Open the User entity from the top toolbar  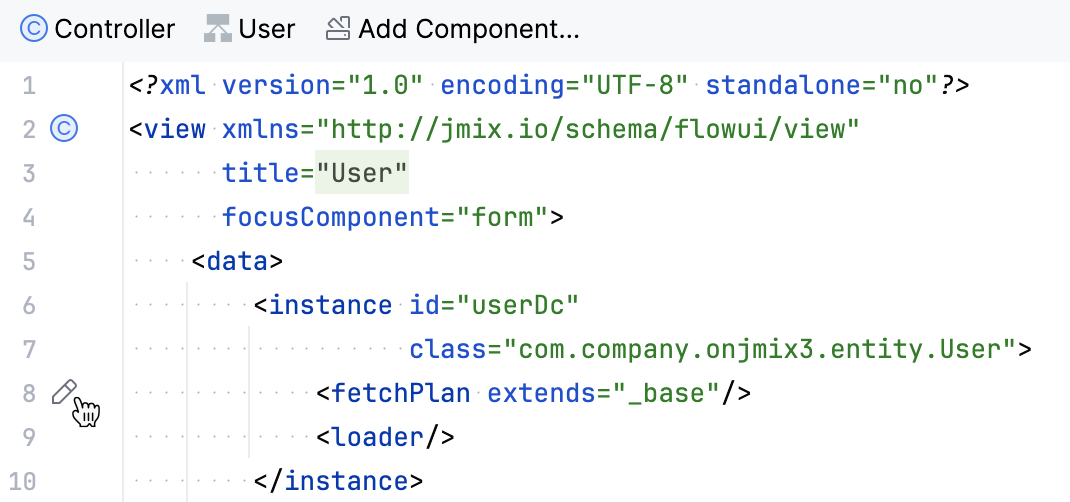tap(250, 29)
